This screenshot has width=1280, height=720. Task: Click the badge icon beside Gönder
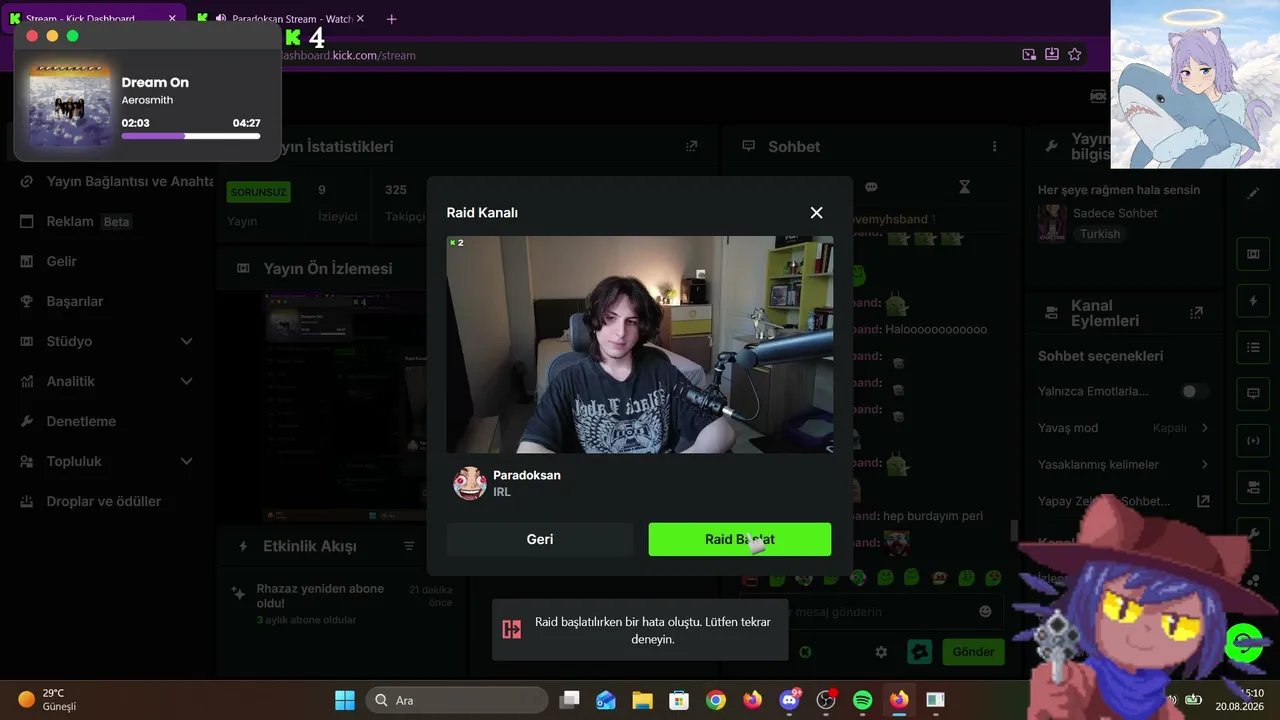[919, 652]
